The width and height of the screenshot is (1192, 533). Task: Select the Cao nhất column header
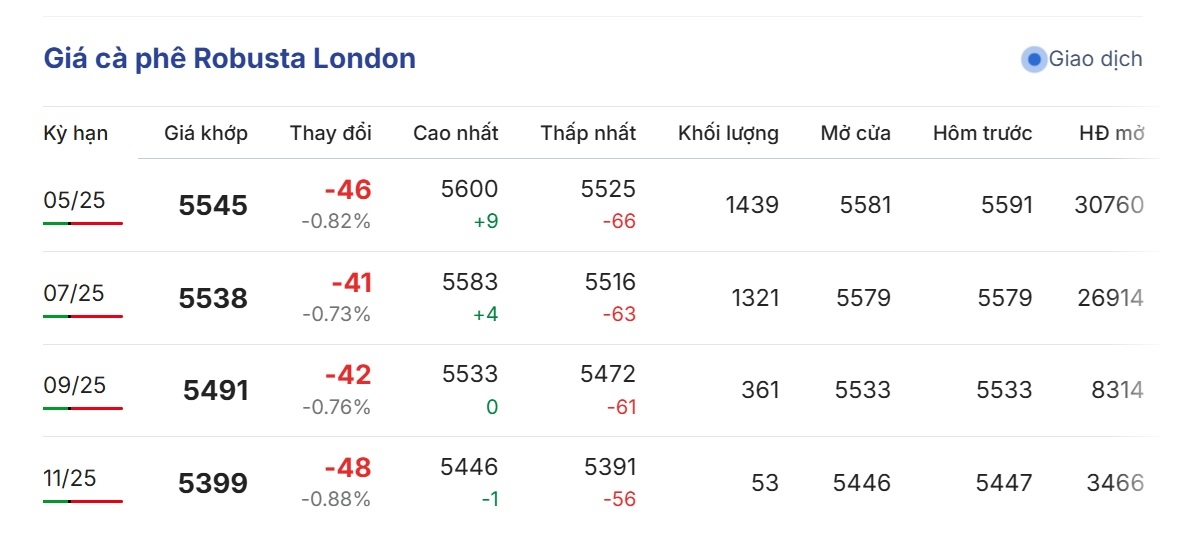tap(456, 134)
